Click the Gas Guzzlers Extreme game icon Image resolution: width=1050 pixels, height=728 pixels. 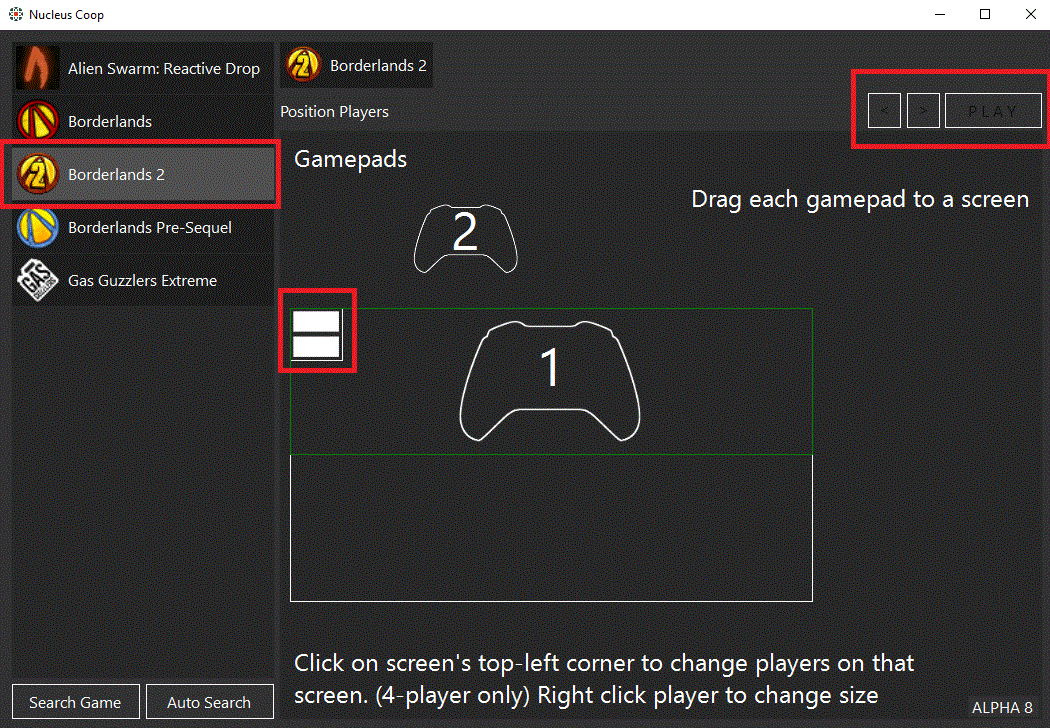(38, 280)
